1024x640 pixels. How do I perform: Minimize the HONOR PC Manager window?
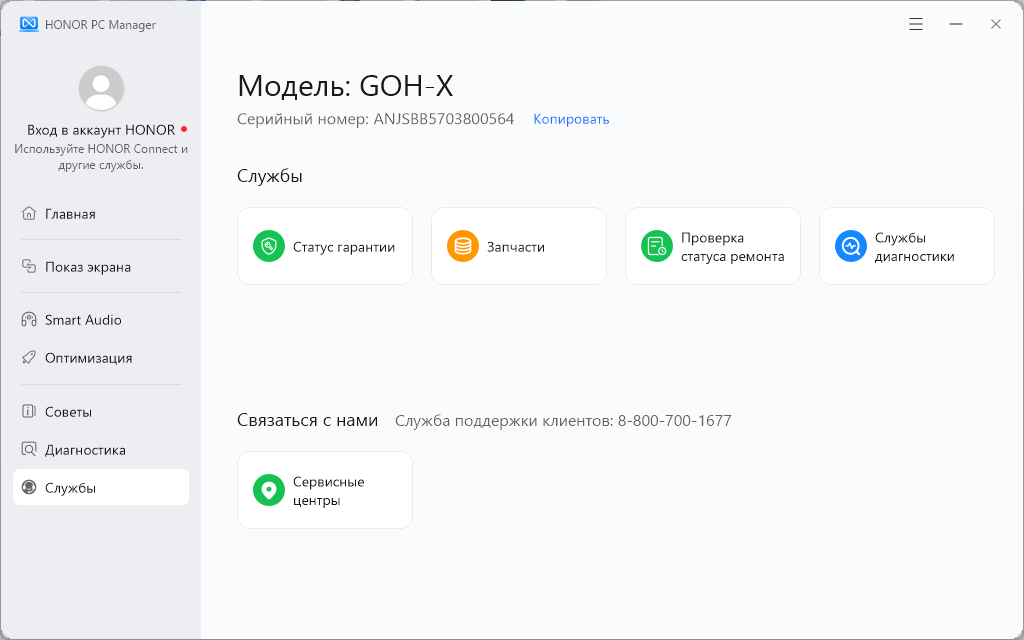(956, 24)
